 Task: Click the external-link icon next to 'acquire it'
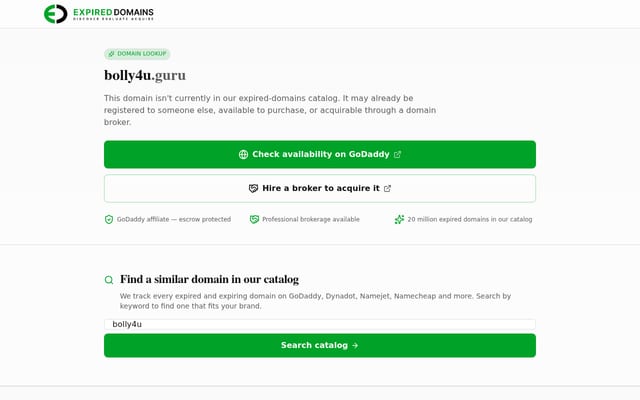(387, 188)
